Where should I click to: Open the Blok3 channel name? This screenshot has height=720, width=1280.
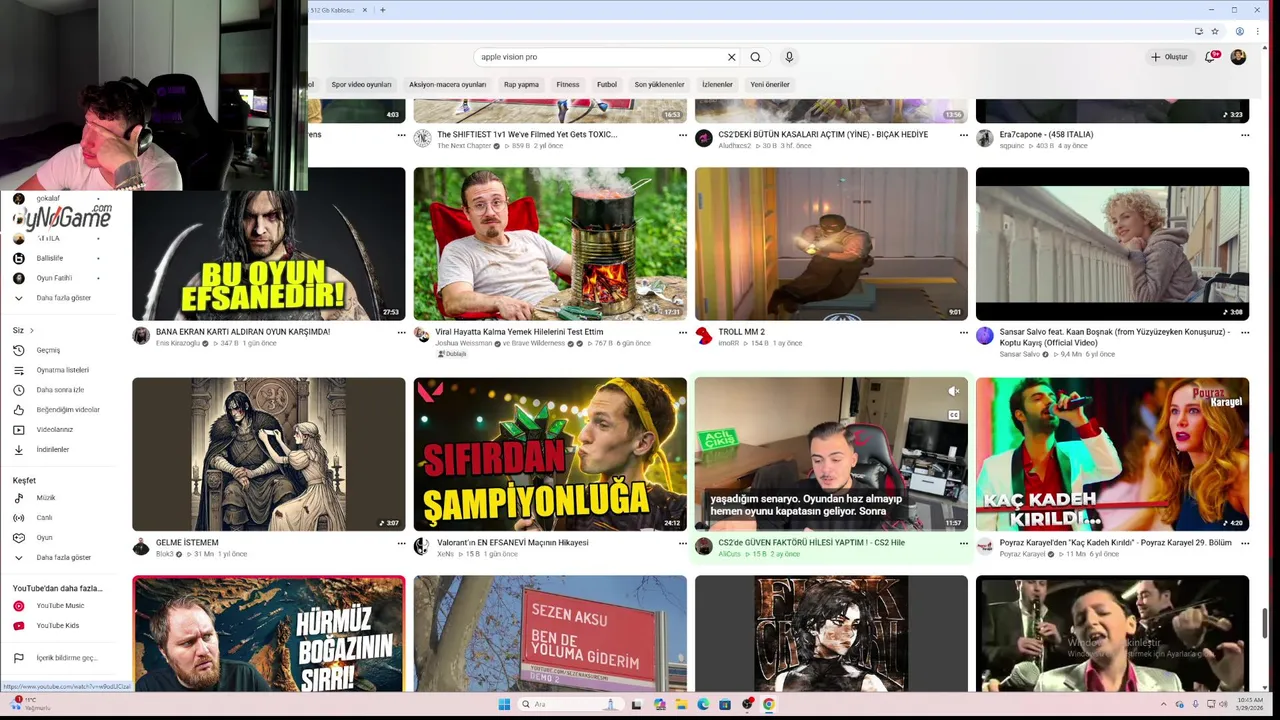tap(165, 554)
